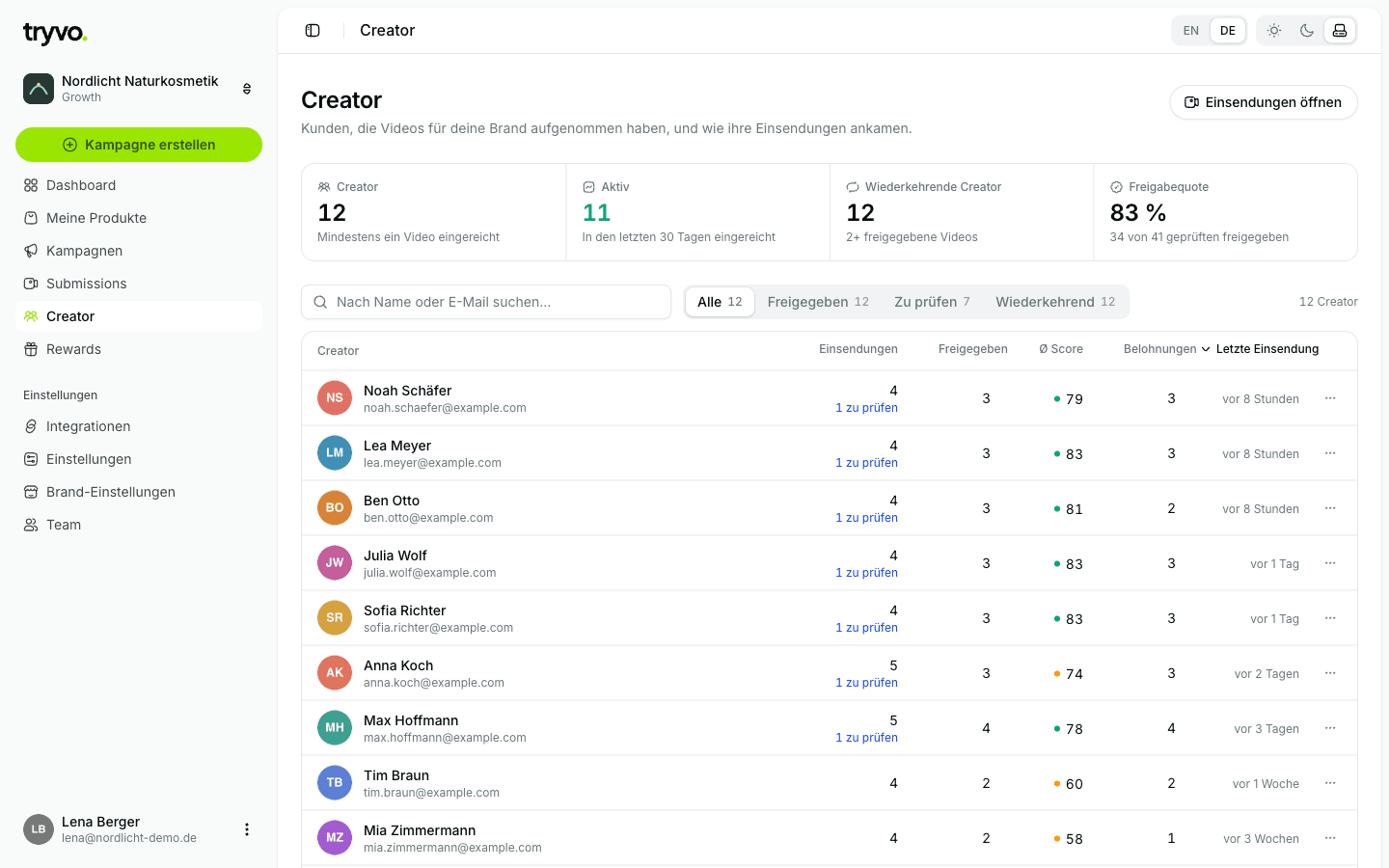The image size is (1389, 868).
Task: Open row actions for Tim Braun
Action: tap(1330, 783)
